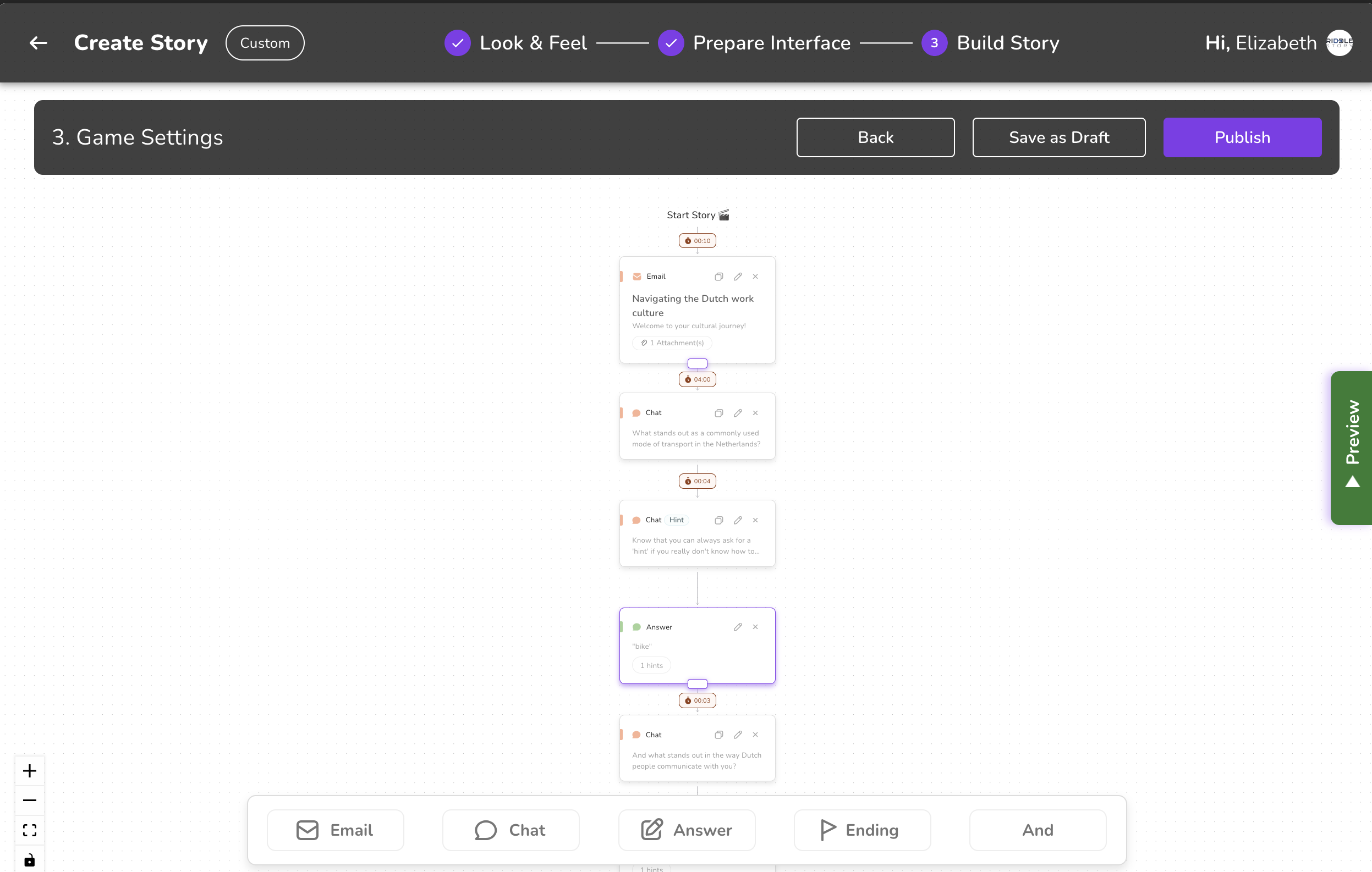This screenshot has height=872, width=1372.
Task: Open the 00:04 delay timer
Action: click(698, 481)
